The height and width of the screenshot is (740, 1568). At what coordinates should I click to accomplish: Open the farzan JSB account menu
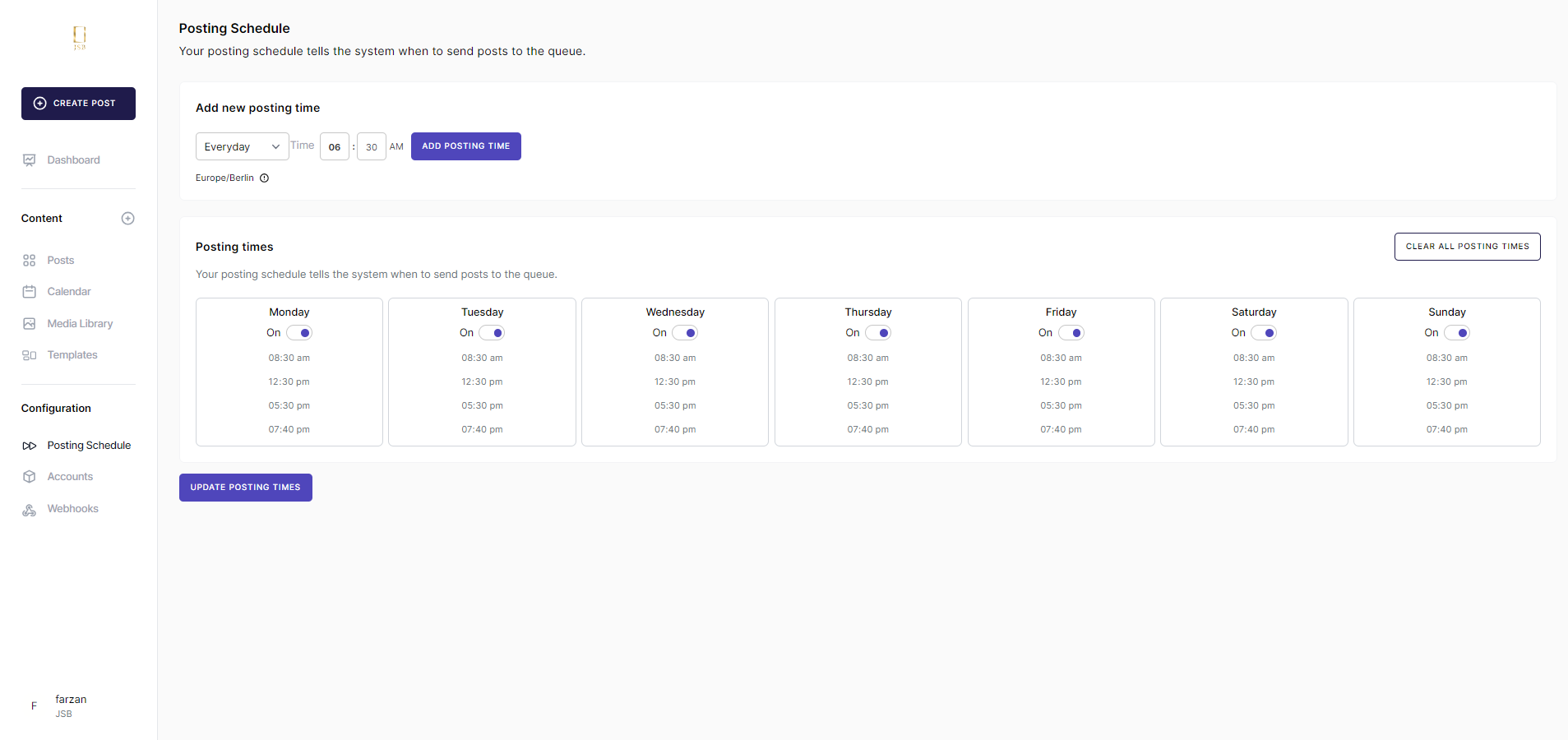tap(70, 705)
